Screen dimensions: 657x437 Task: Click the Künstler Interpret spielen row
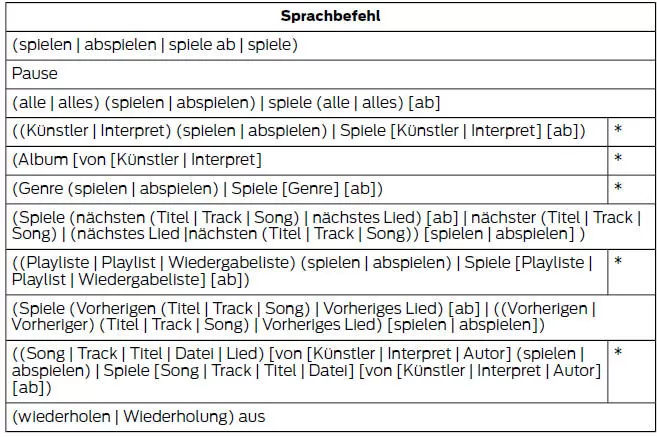click(307, 132)
